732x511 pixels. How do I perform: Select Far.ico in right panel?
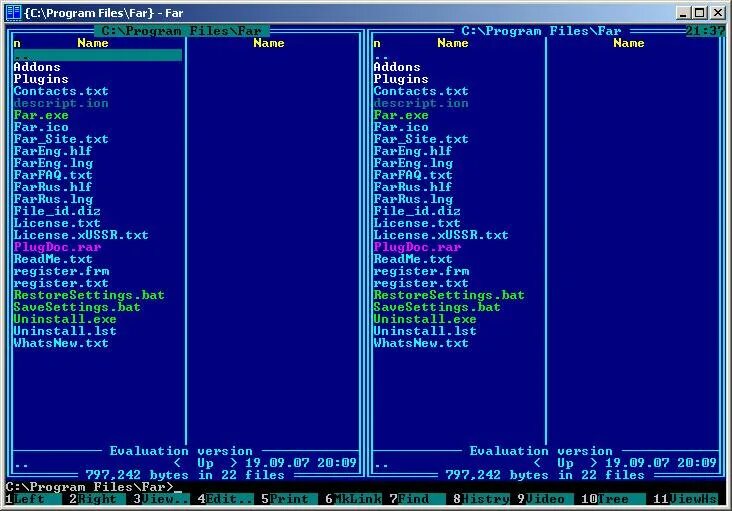pos(401,127)
